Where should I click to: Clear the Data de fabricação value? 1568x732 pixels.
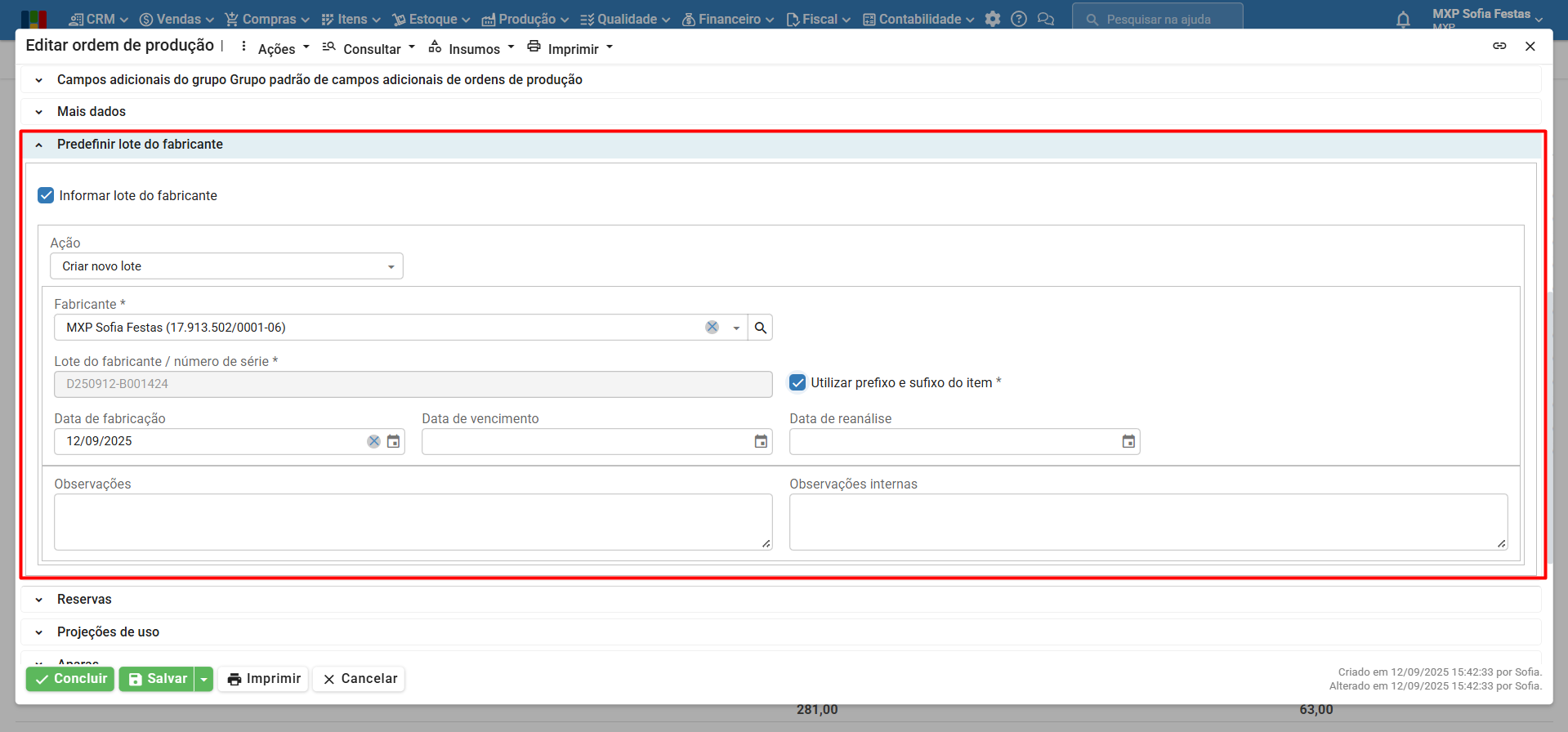click(x=373, y=441)
